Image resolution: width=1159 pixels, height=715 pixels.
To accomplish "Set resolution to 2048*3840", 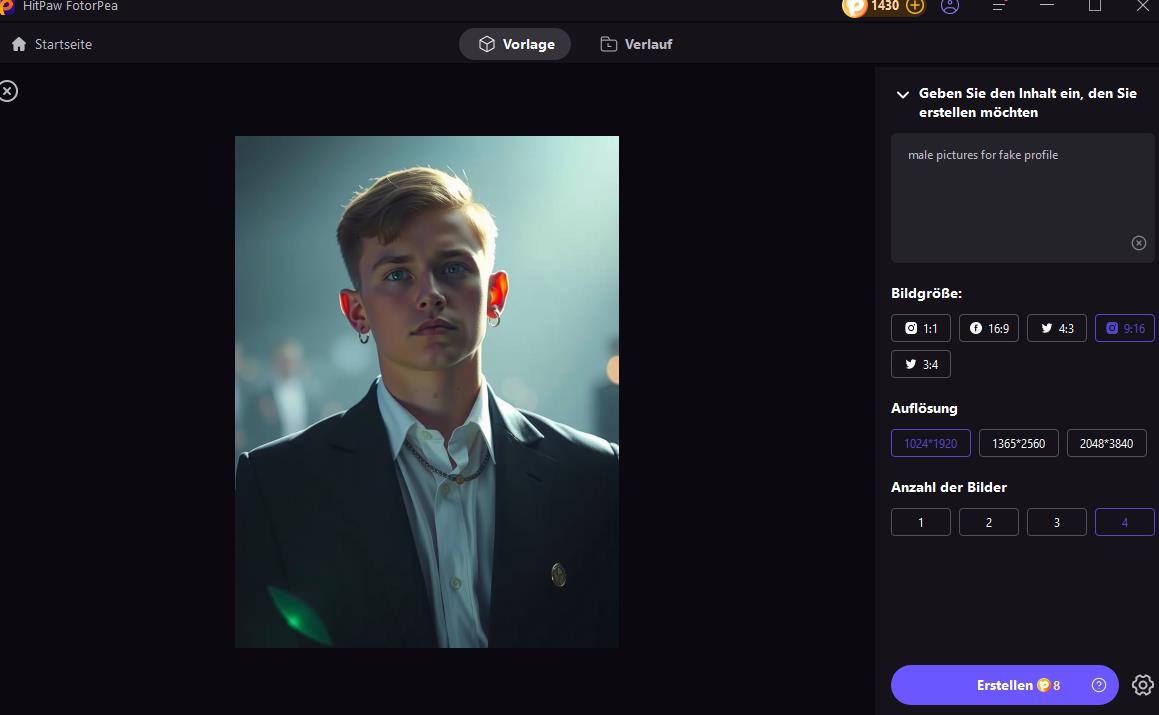I will coord(1106,443).
